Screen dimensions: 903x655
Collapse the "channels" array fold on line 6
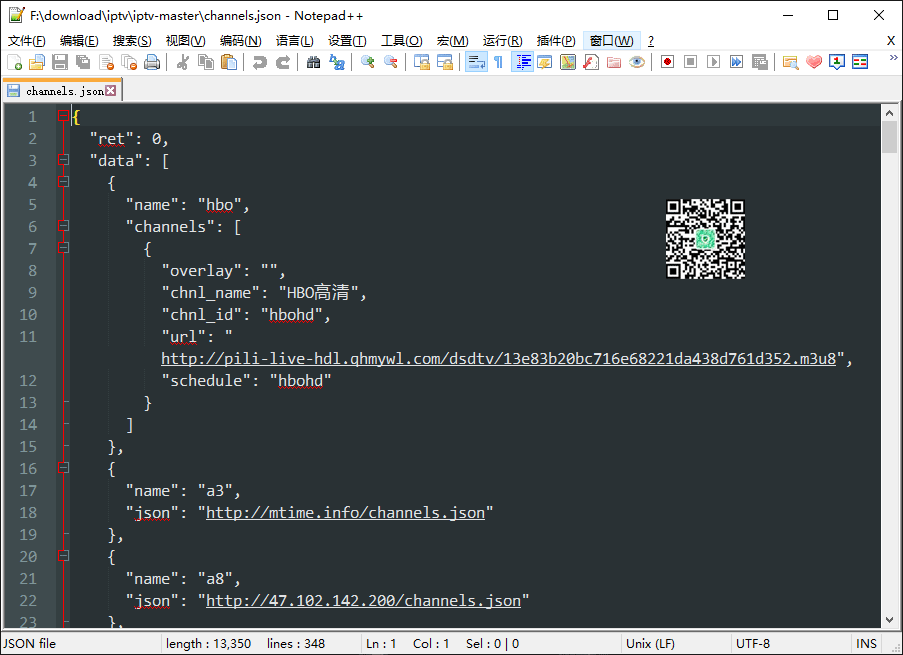point(64,226)
